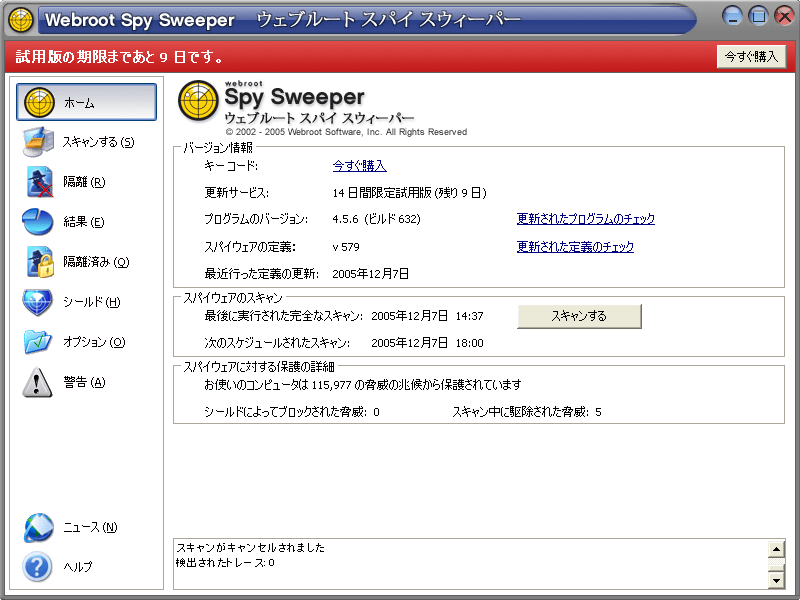Minimize the Spy Sweeper window
The image size is (800, 600).
pyautogui.click(x=733, y=16)
